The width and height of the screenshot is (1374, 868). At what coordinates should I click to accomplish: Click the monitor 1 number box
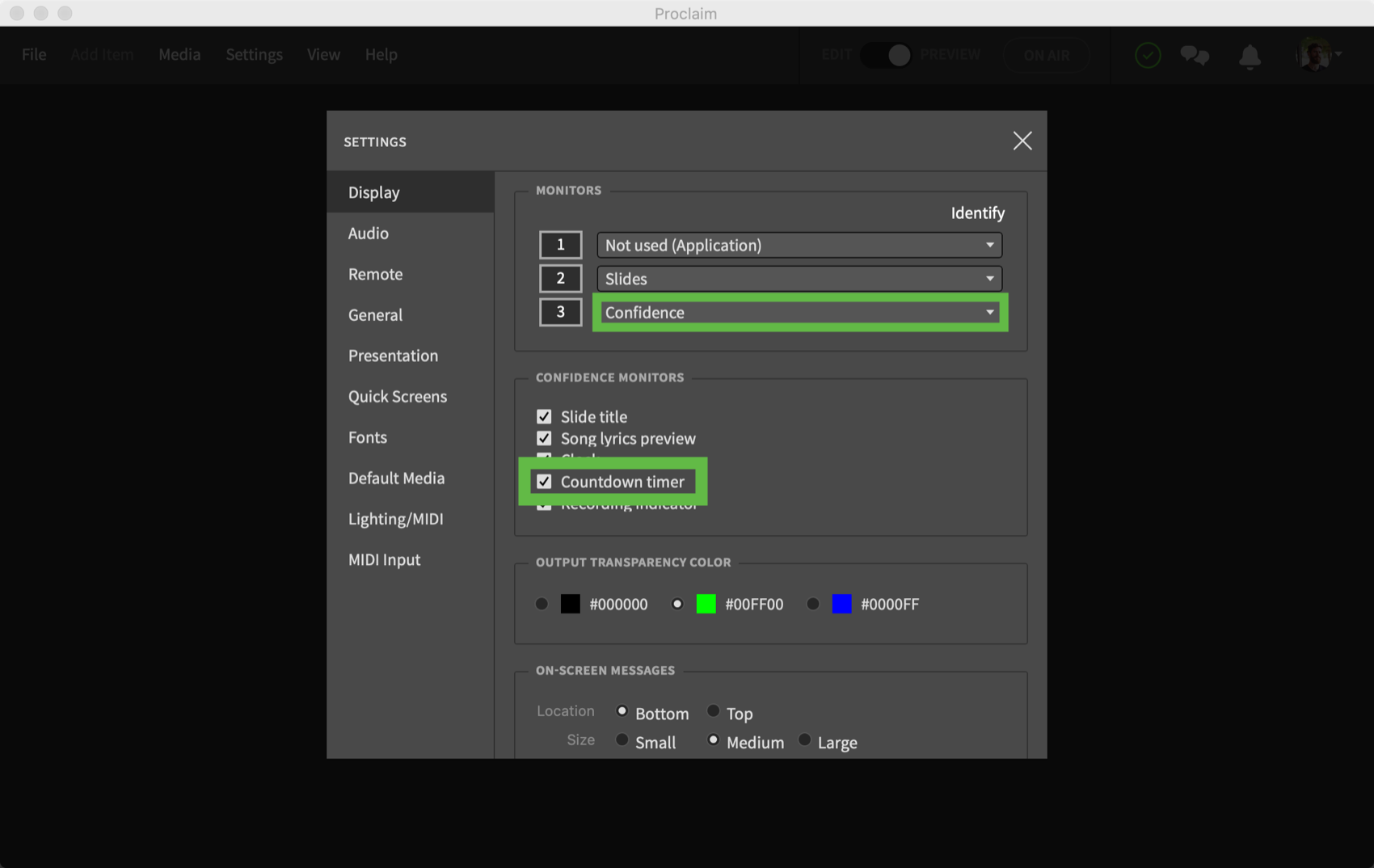(560, 245)
